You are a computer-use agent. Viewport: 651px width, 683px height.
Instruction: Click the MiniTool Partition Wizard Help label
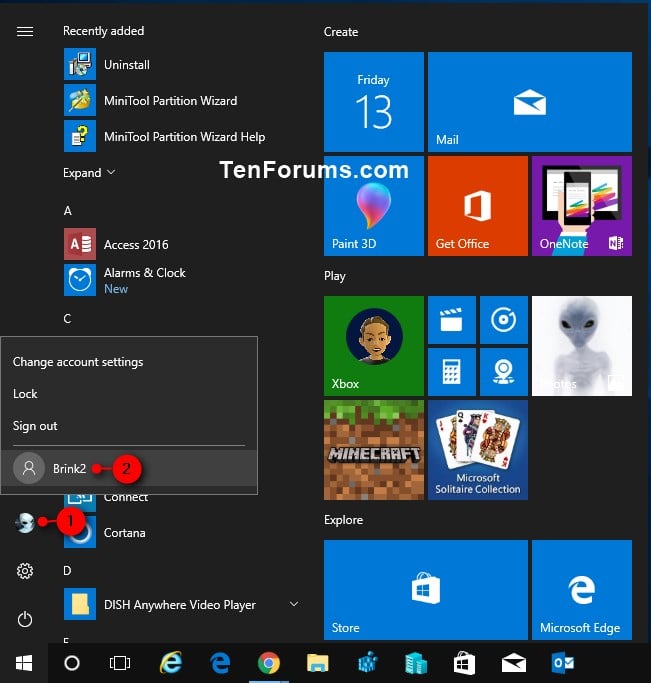[185, 136]
